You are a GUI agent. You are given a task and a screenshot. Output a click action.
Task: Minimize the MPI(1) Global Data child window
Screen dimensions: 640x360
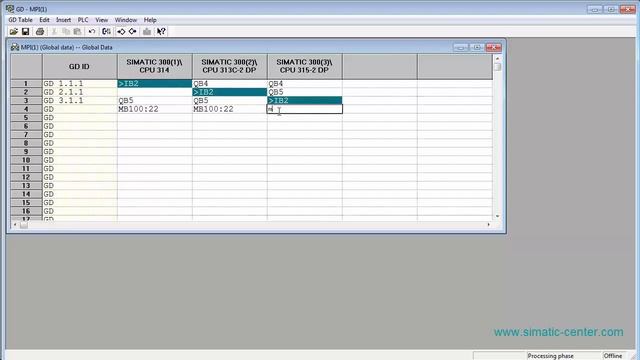pyautogui.click(x=460, y=47)
